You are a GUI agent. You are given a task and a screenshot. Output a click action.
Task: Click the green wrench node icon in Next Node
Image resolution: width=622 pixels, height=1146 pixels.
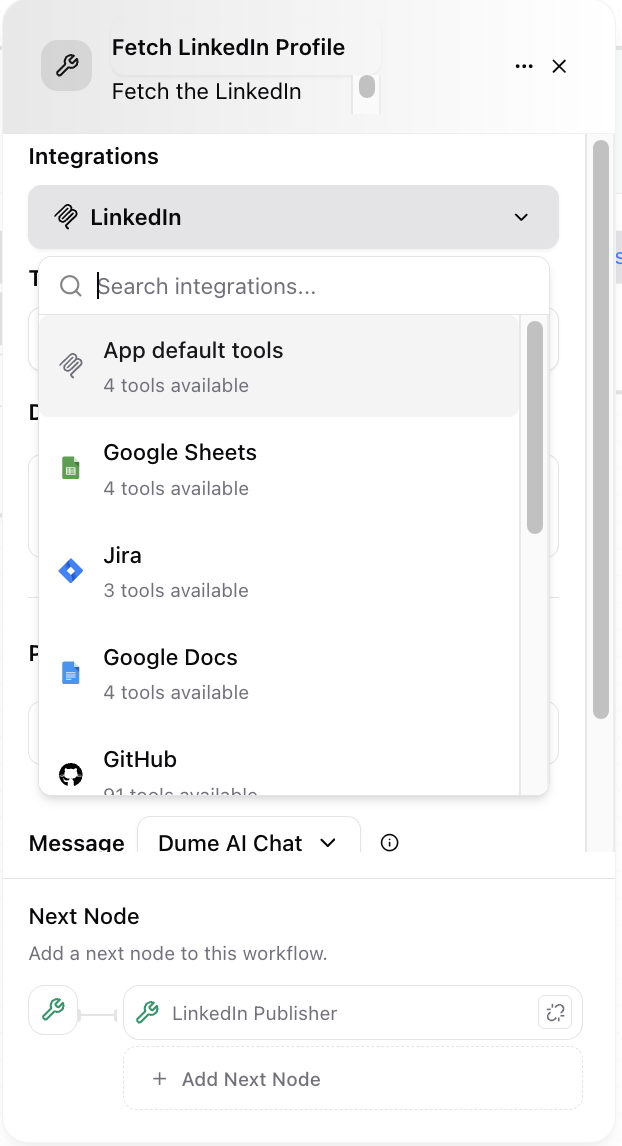tap(53, 1010)
